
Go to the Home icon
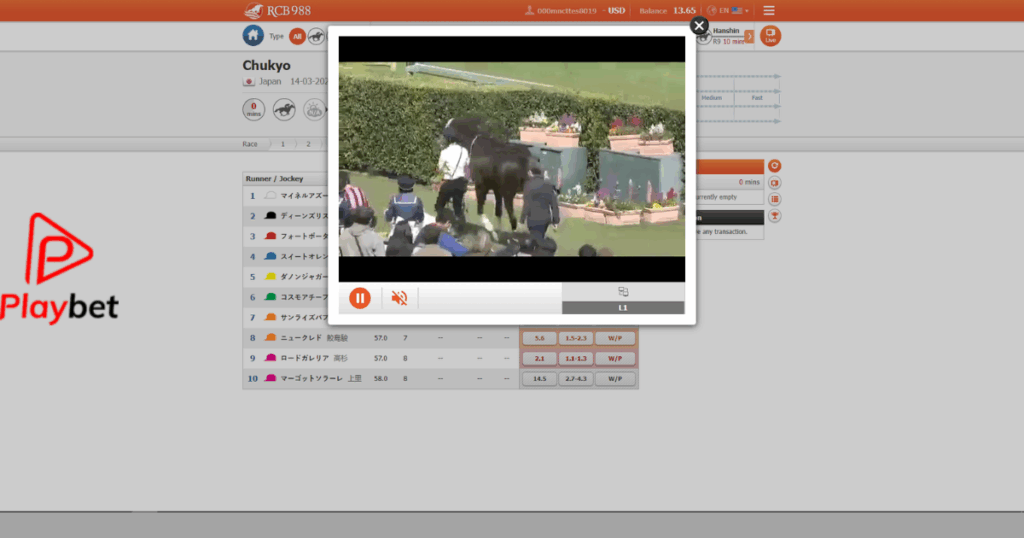click(253, 36)
